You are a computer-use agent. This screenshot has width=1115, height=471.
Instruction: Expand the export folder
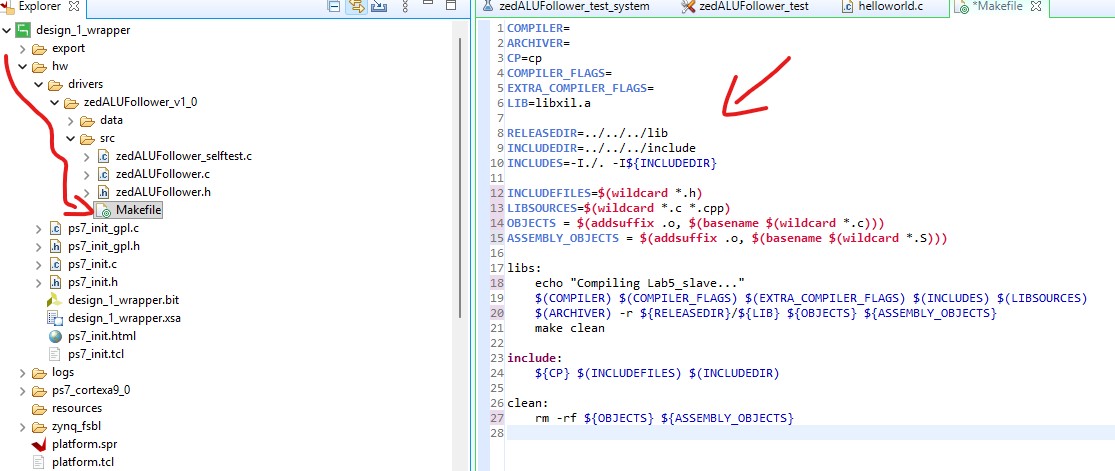23,49
